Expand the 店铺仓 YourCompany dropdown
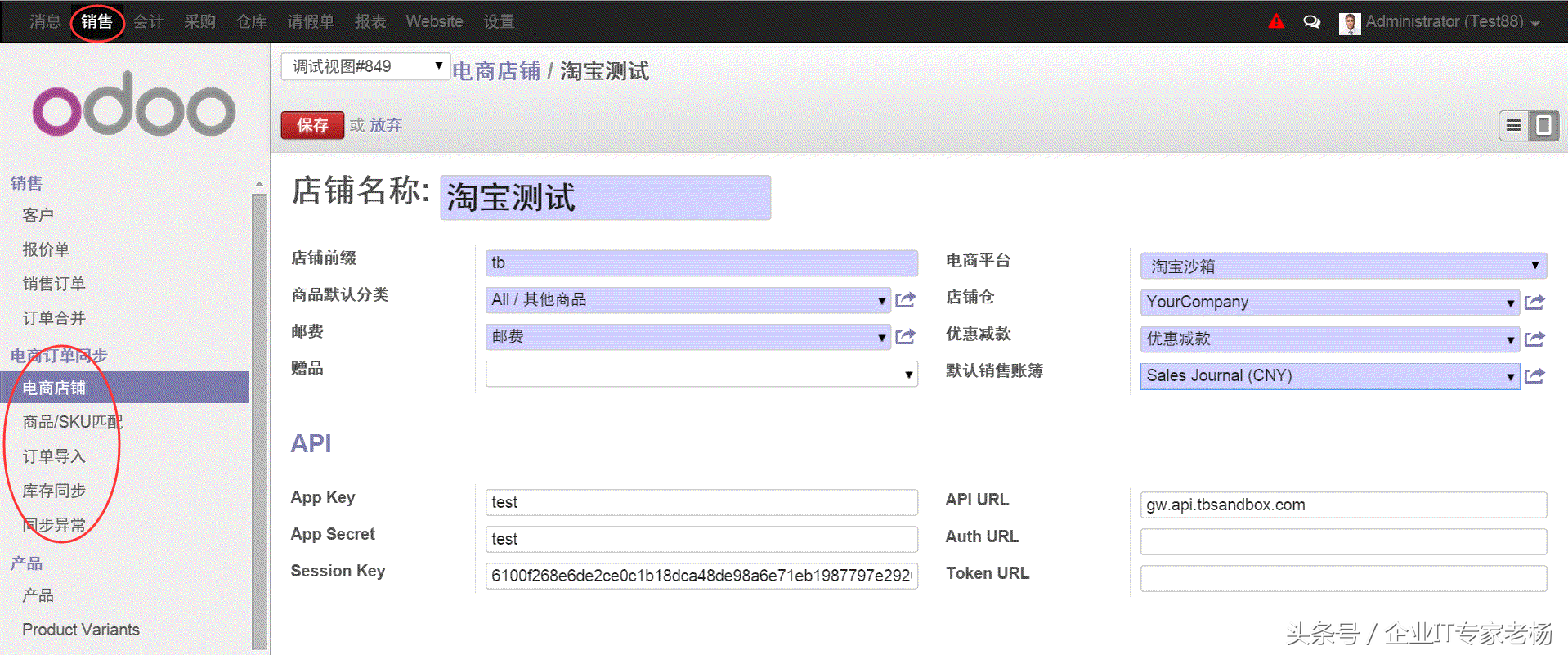The image size is (1568, 655). point(1510,303)
